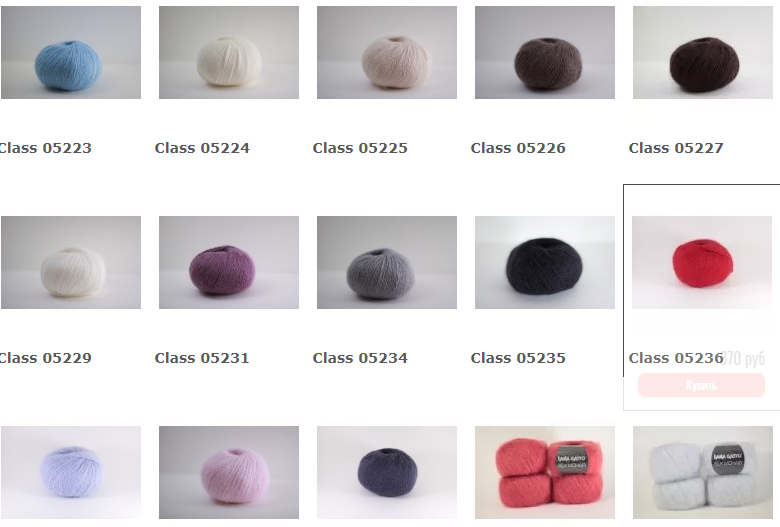Screen dimensions: 780x527
Task: View the dark brown Class 05227 yarn image
Action: coord(702,52)
